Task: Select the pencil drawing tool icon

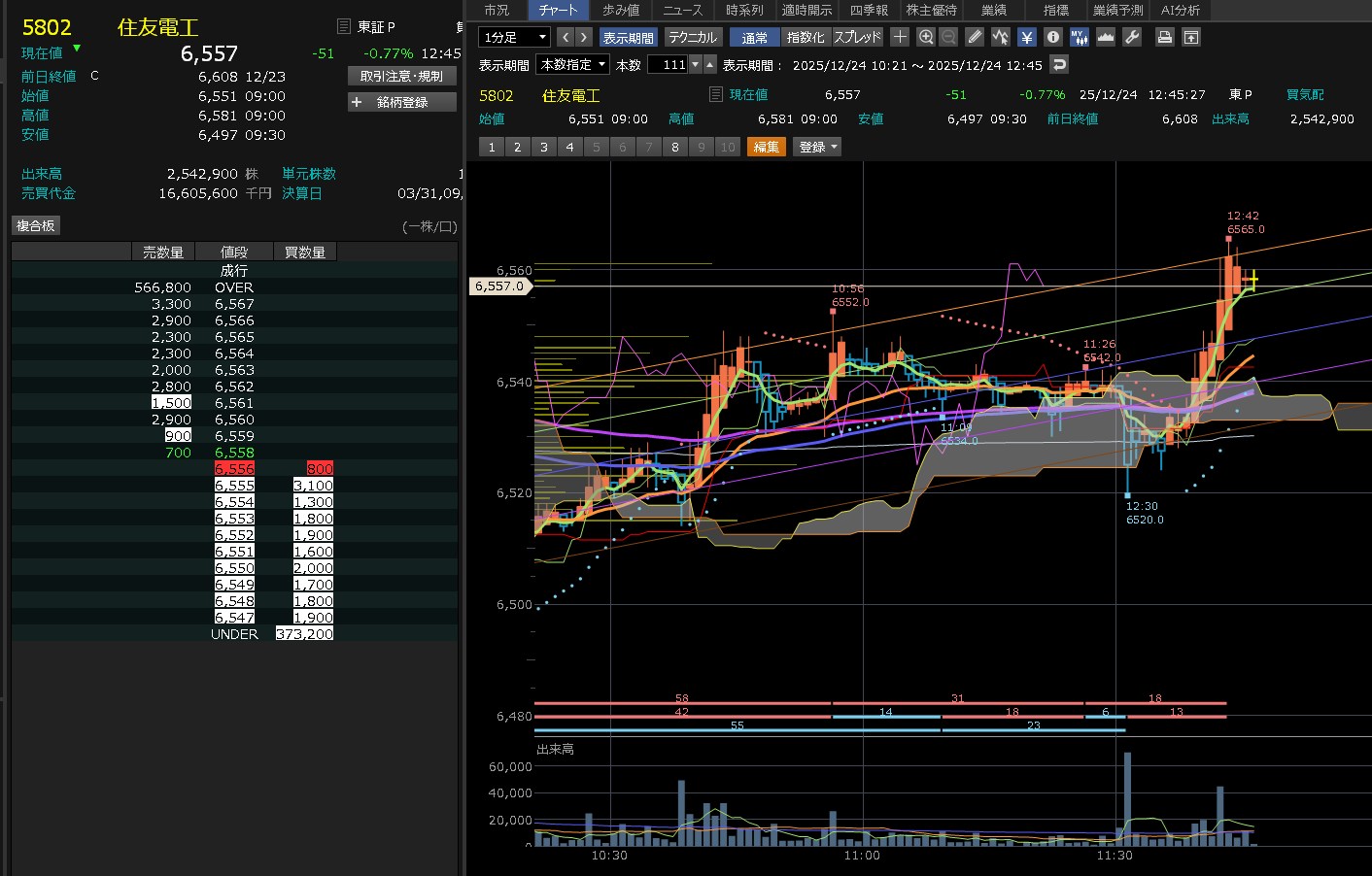Action: (975, 37)
